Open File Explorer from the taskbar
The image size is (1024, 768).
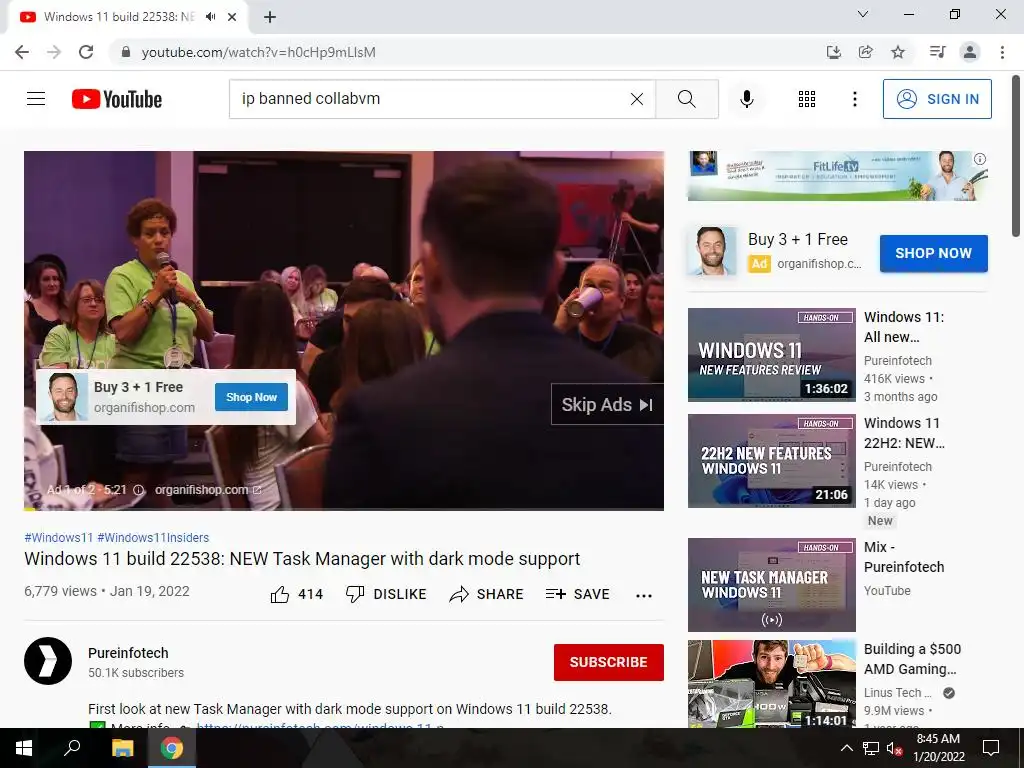[x=122, y=748]
